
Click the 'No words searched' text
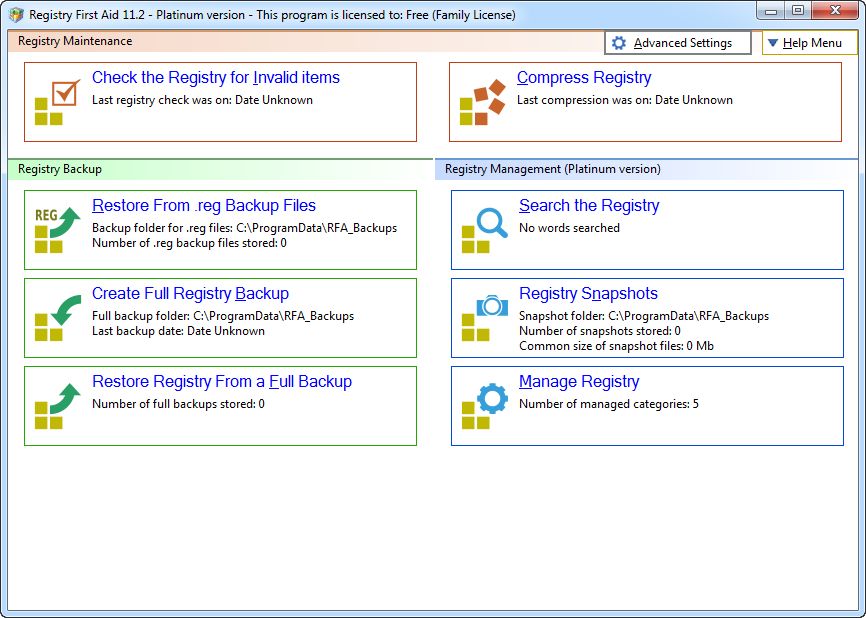click(x=569, y=228)
